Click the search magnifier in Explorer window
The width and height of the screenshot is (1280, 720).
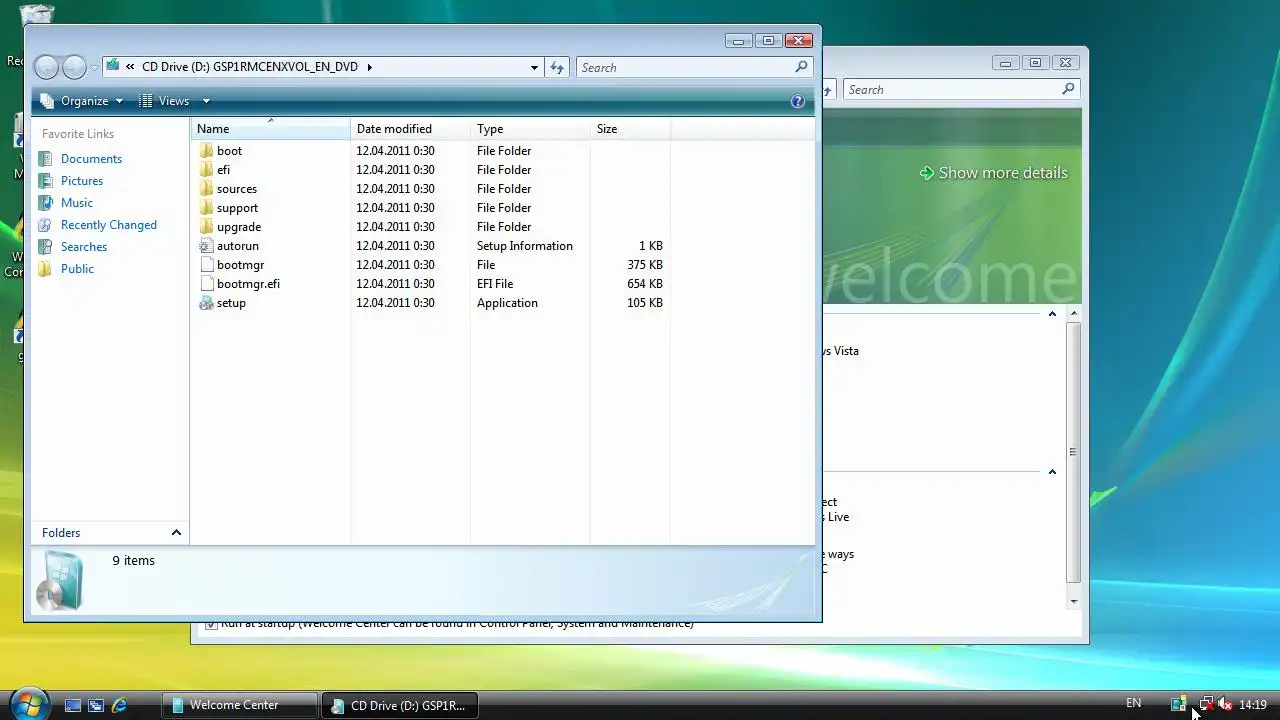coord(801,67)
